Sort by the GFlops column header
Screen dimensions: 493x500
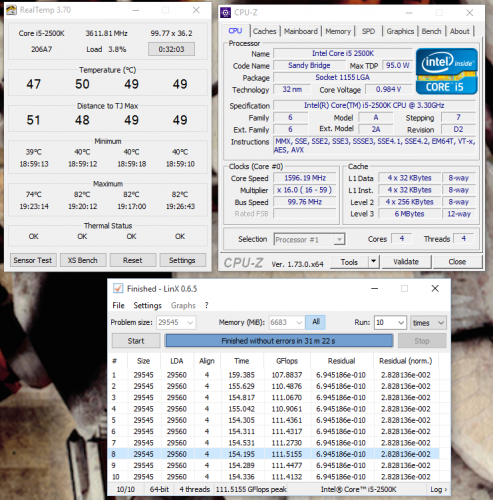pyautogui.click(x=287, y=361)
